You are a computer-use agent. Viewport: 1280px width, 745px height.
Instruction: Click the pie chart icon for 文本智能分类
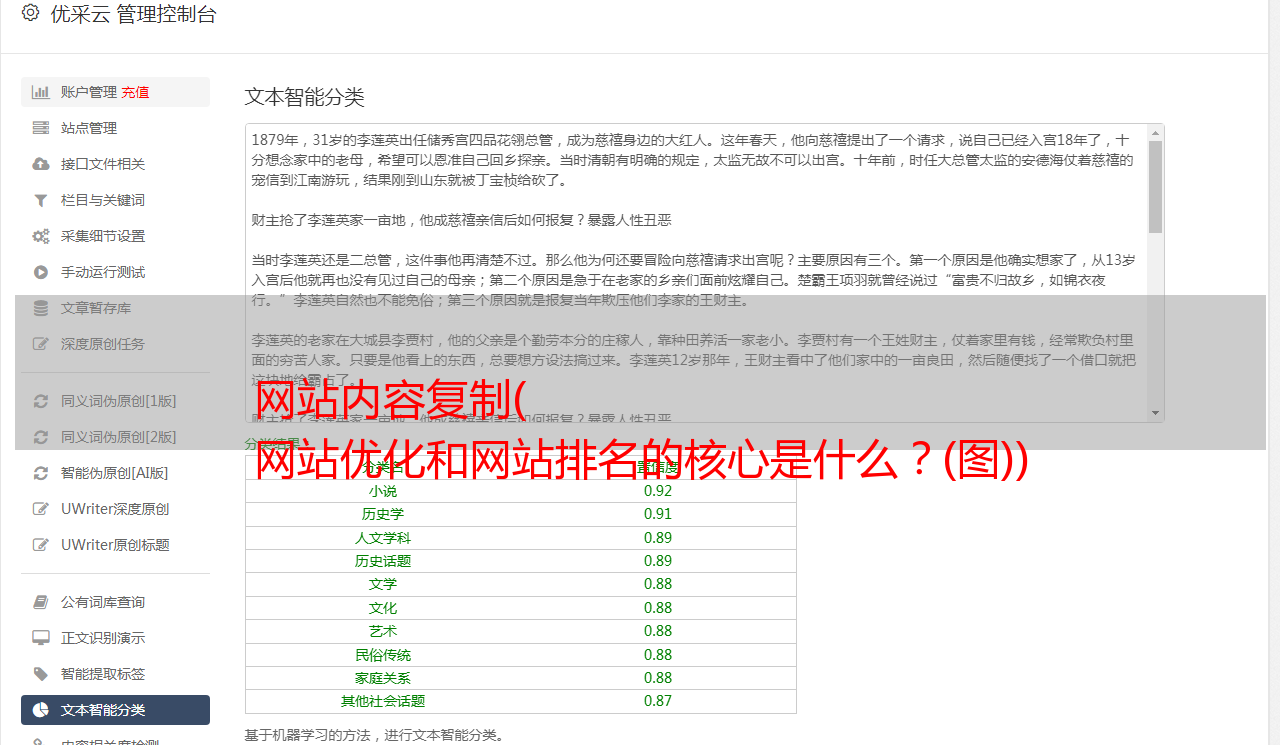click(41, 710)
